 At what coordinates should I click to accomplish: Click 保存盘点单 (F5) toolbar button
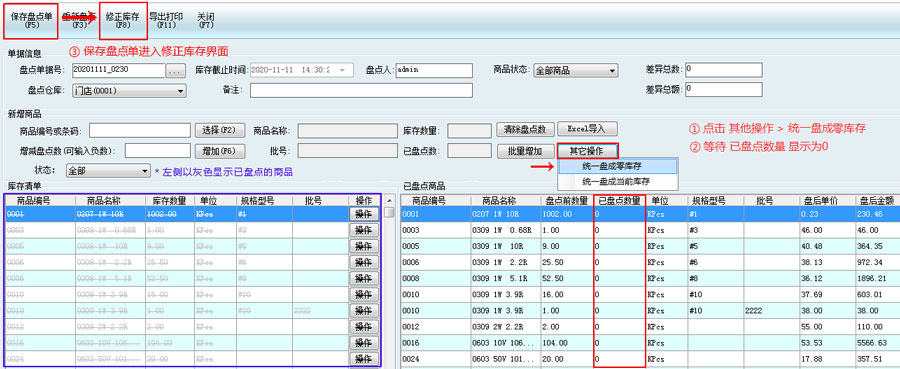[x=31, y=21]
